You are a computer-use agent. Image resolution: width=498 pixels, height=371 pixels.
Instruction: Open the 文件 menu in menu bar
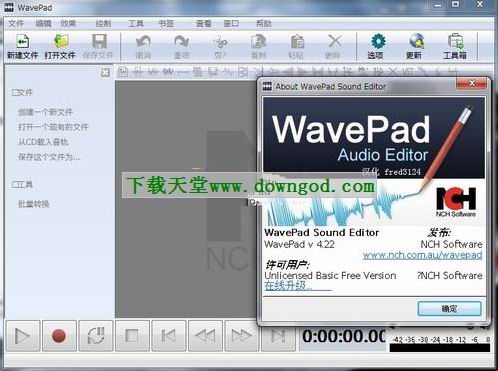coord(16,24)
